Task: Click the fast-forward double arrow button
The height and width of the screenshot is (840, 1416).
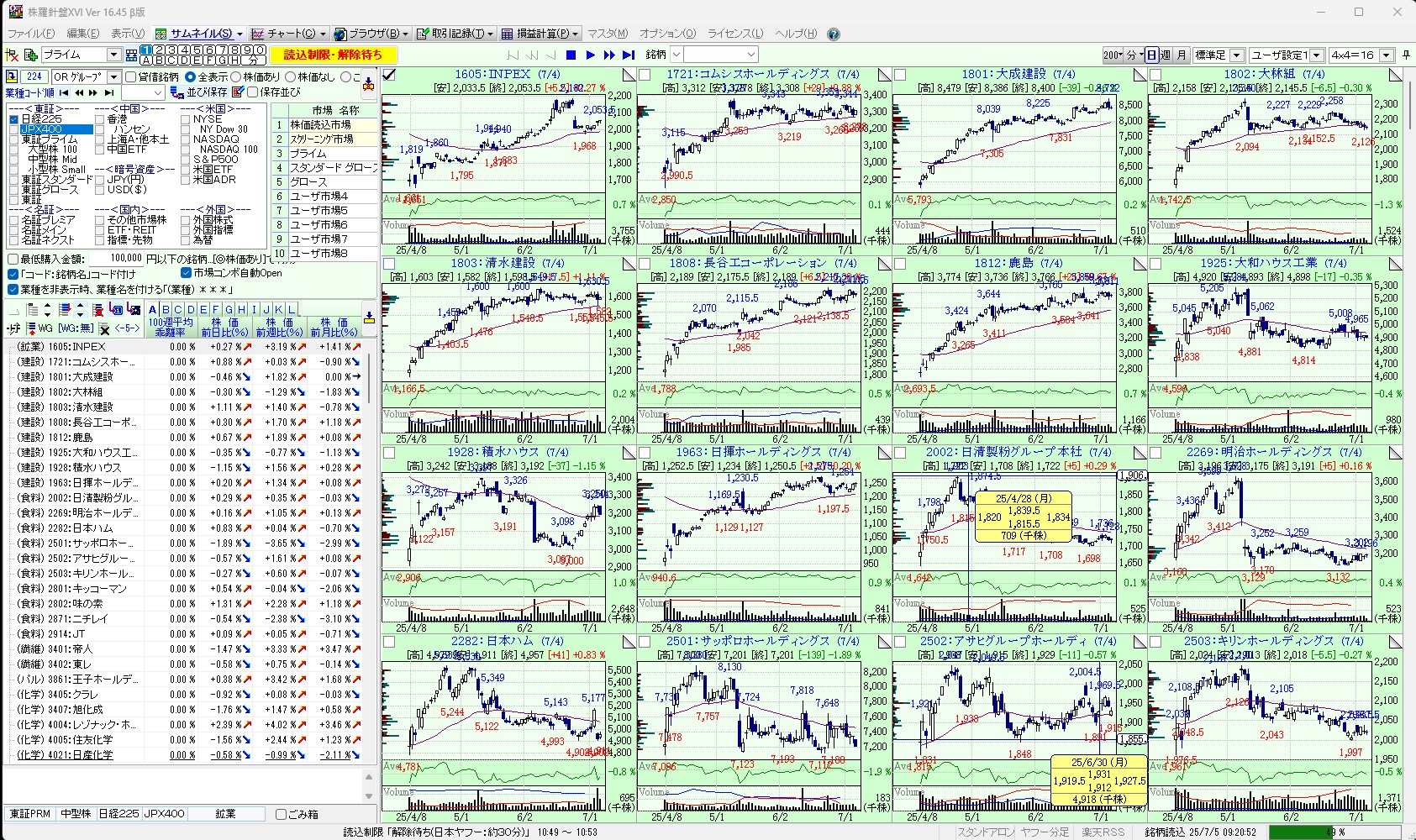Action: tap(610, 55)
